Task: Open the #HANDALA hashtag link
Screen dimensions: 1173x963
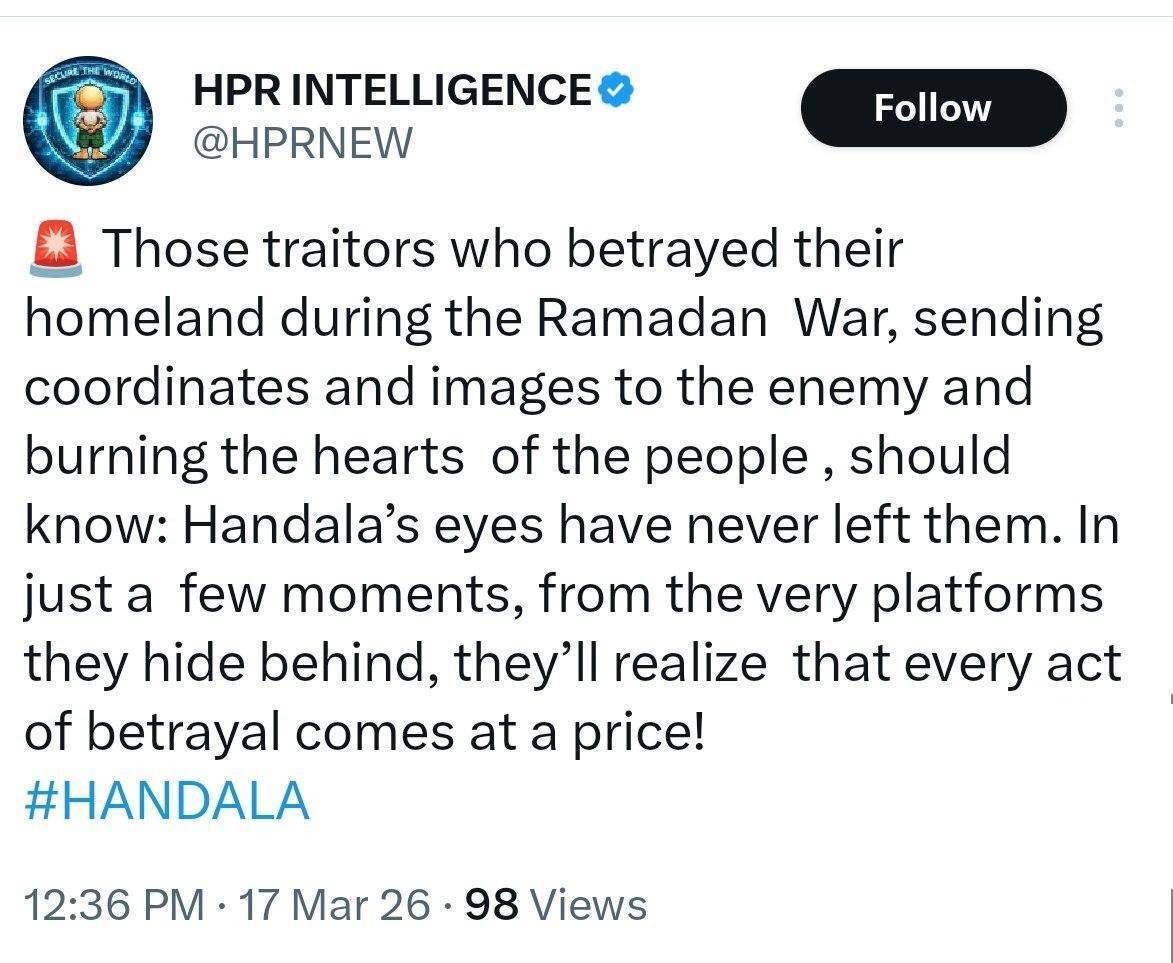Action: [x=166, y=802]
